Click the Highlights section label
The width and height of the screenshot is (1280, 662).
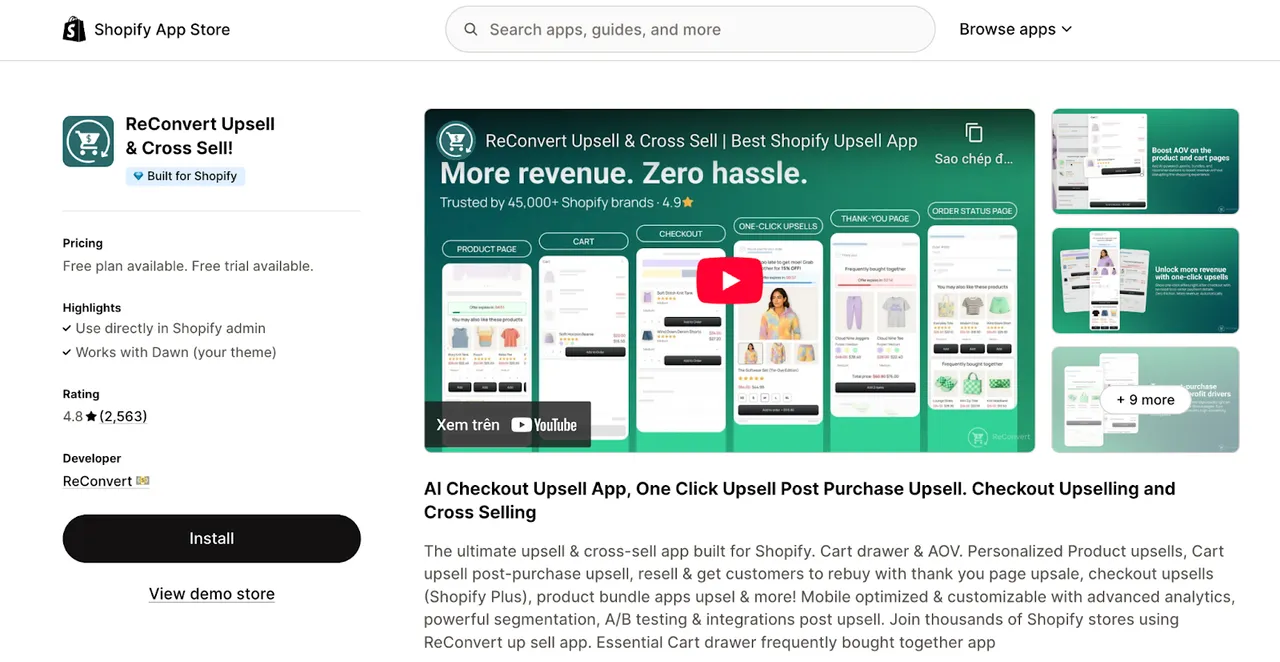[x=92, y=308]
